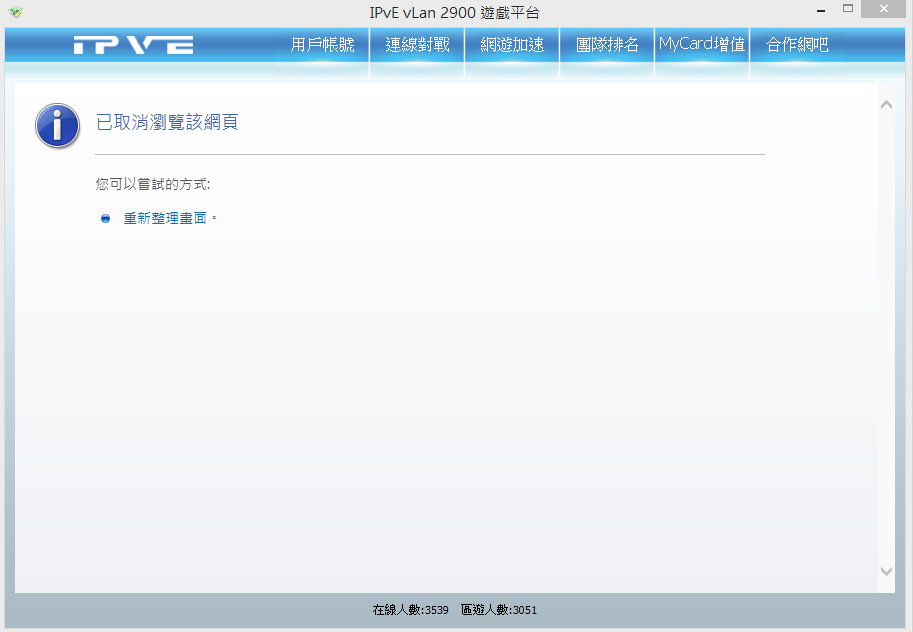Switch to the 連線對戰 tab
Screen dimensions: 913x632
point(417,45)
